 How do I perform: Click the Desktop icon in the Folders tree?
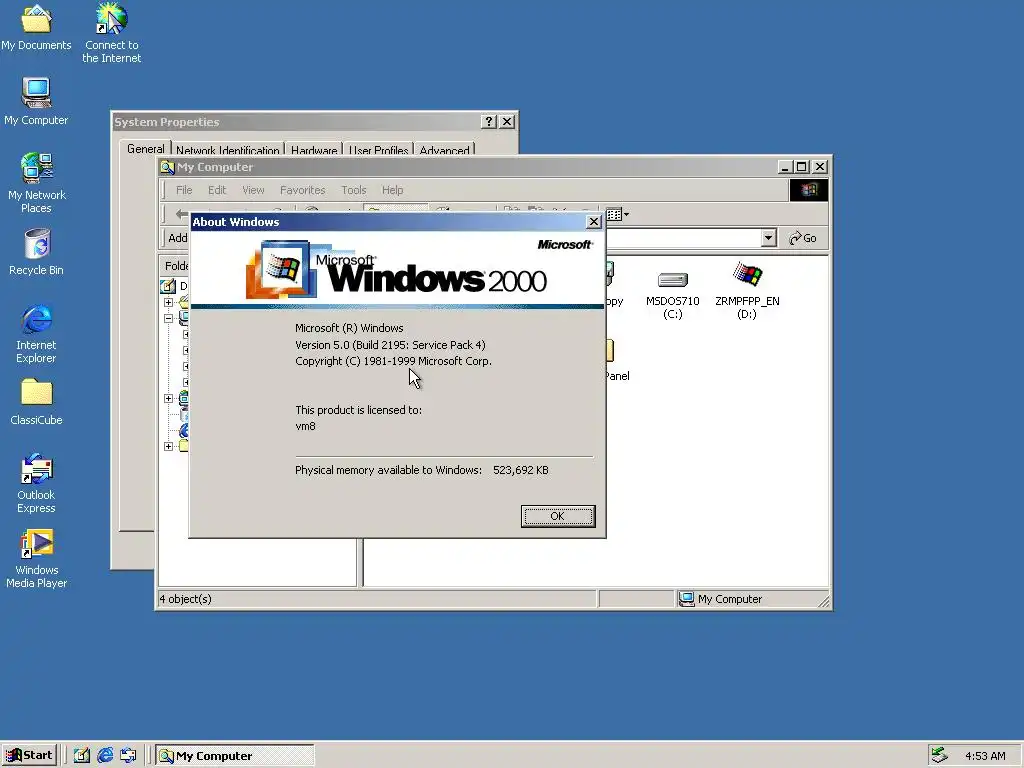[x=168, y=286]
